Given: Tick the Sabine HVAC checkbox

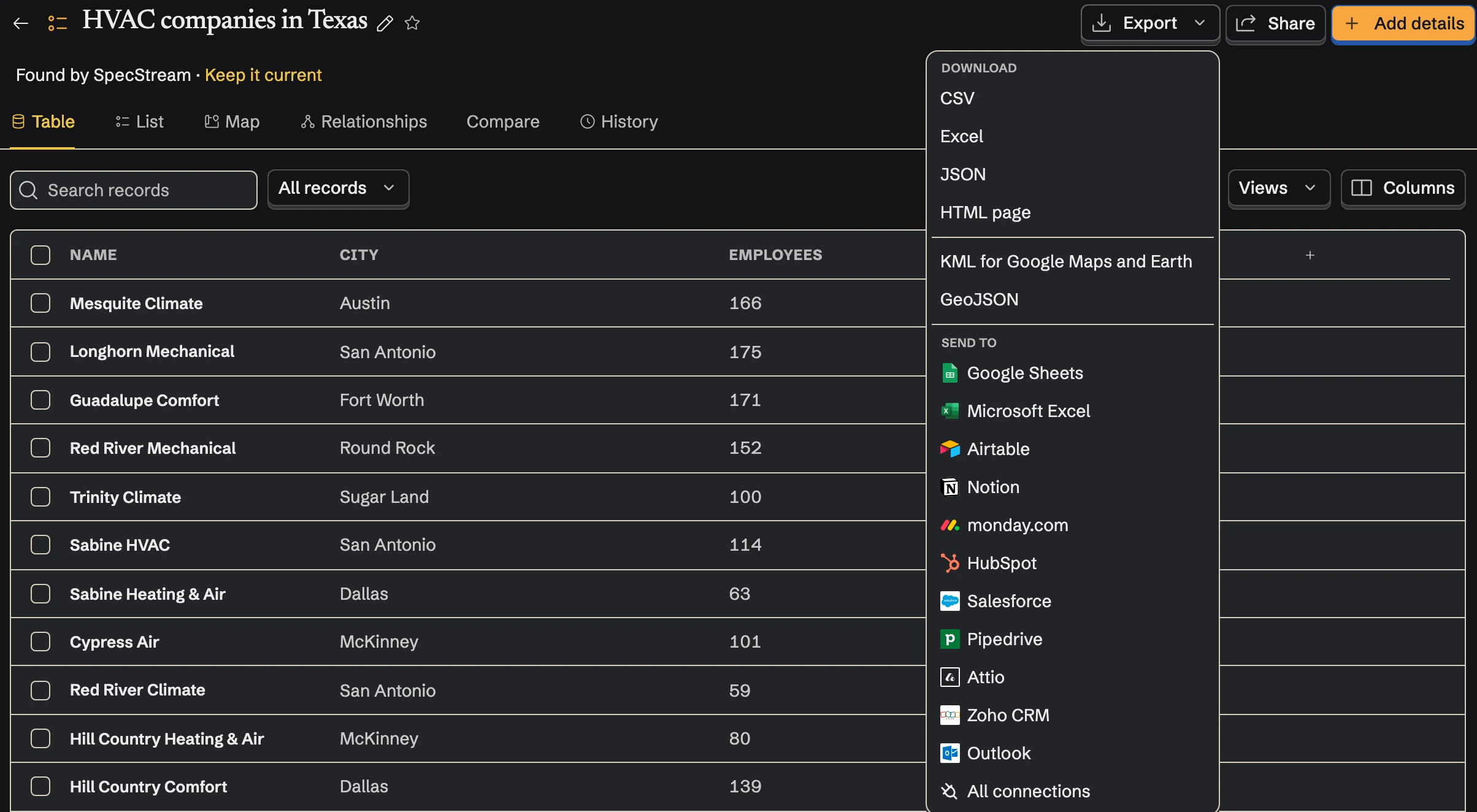Looking at the screenshot, I should click(40, 545).
